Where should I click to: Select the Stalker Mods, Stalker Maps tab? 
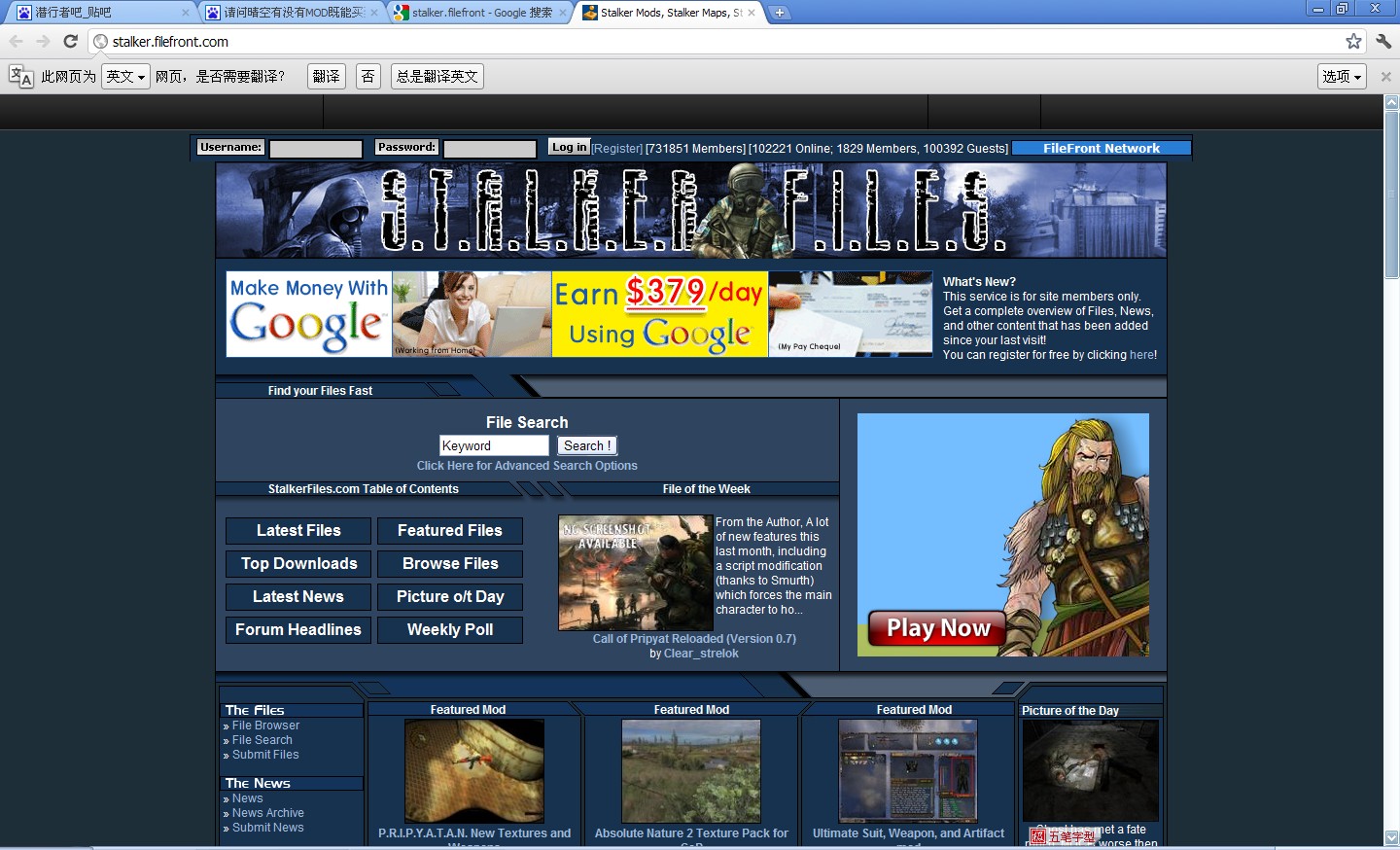click(670, 13)
